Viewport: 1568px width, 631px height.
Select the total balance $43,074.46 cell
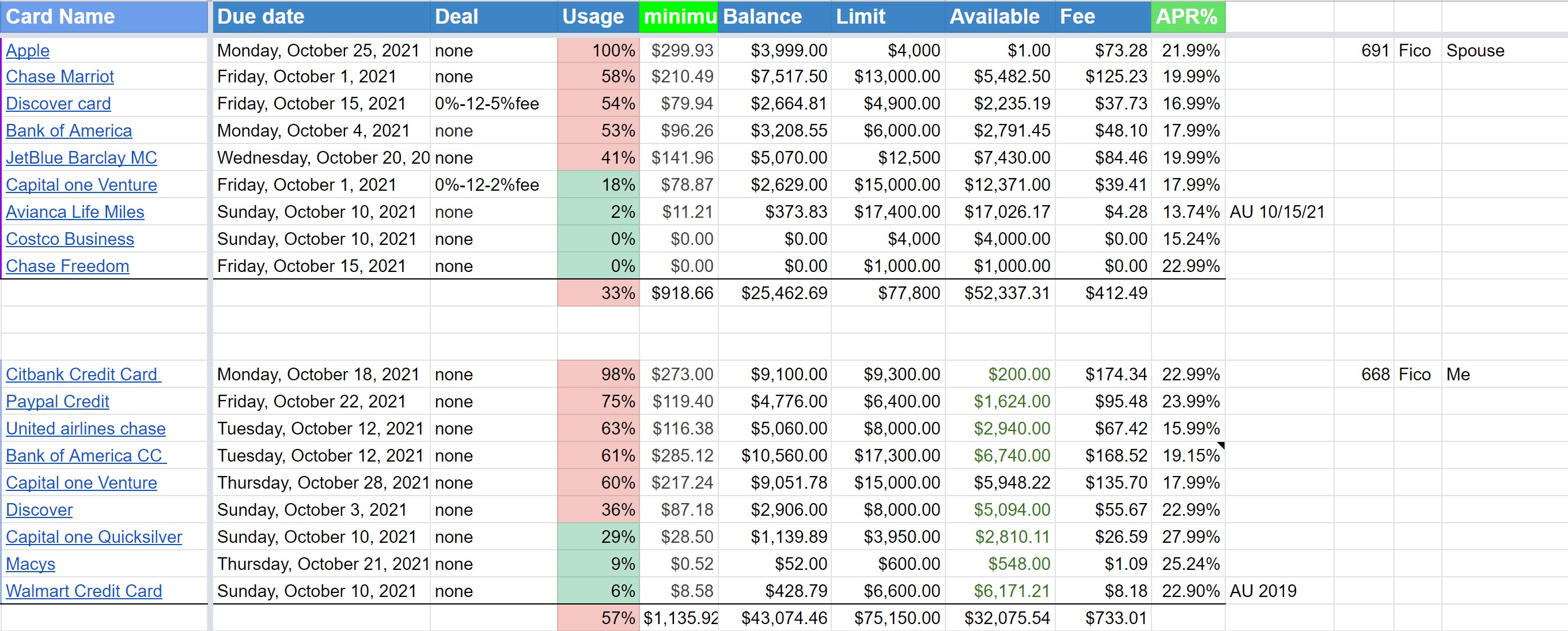click(x=775, y=618)
